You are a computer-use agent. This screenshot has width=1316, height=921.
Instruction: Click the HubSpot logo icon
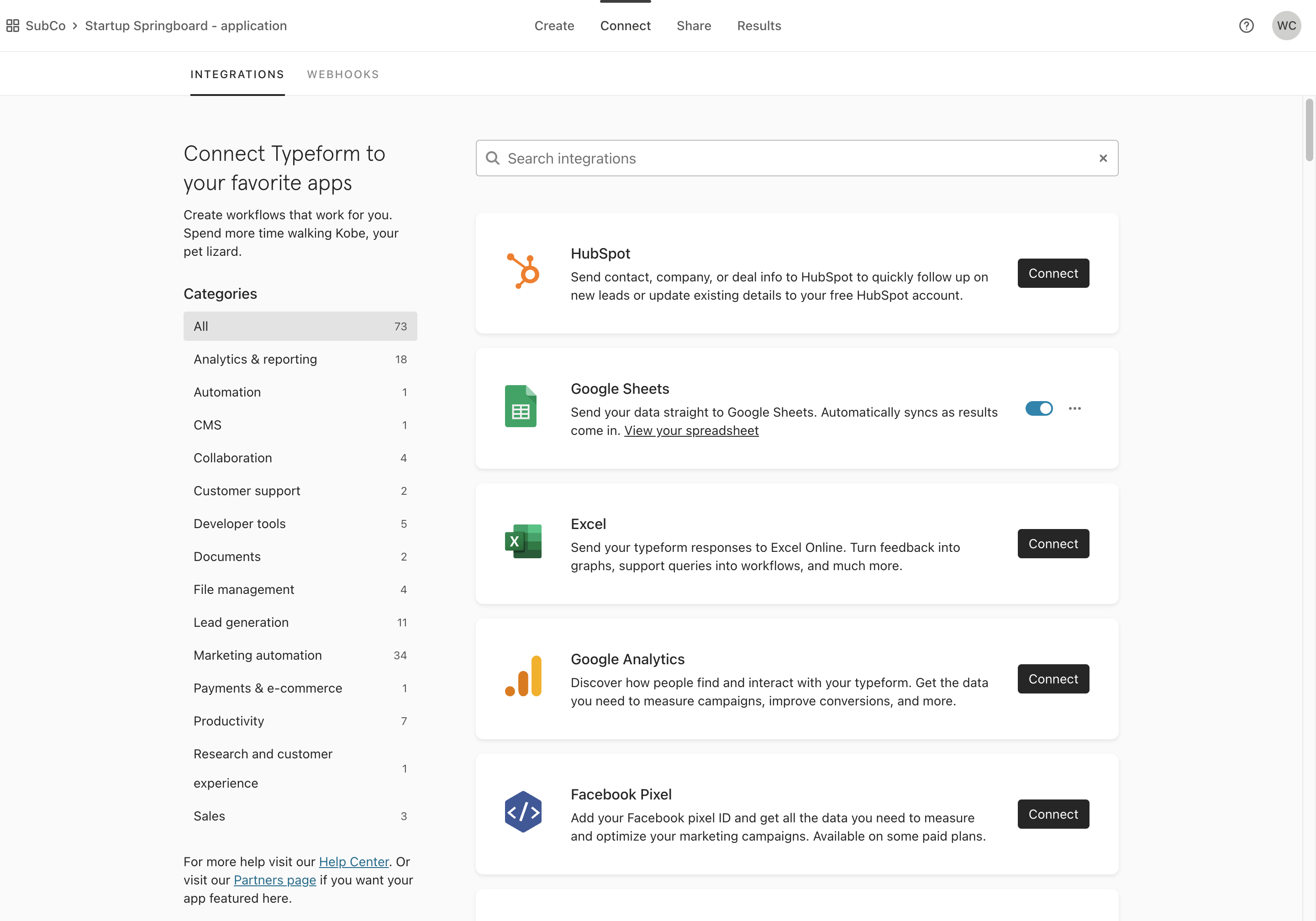523,271
